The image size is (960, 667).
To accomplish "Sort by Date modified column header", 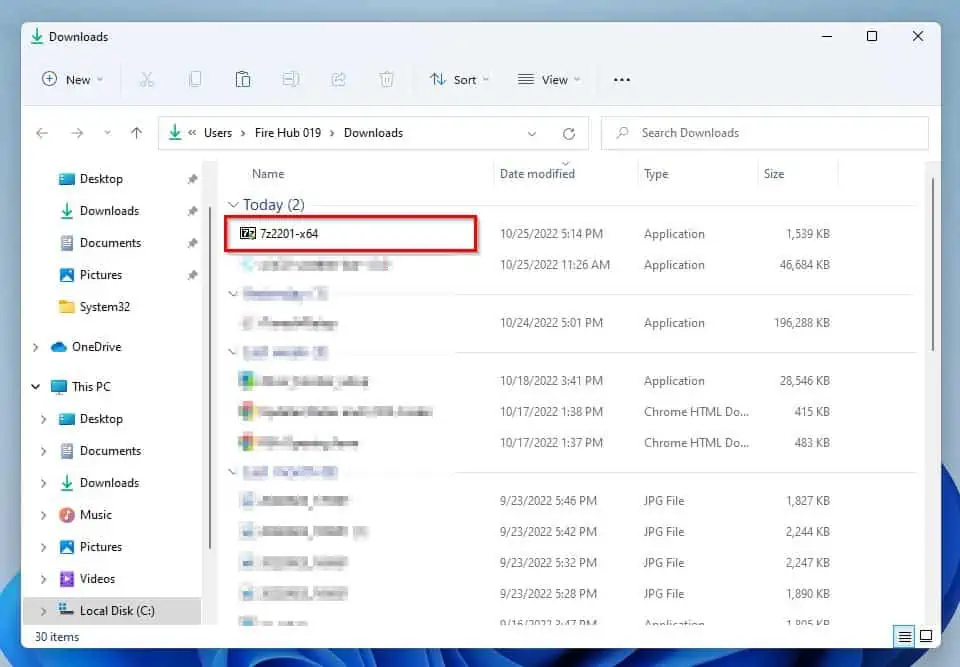I will point(538,174).
